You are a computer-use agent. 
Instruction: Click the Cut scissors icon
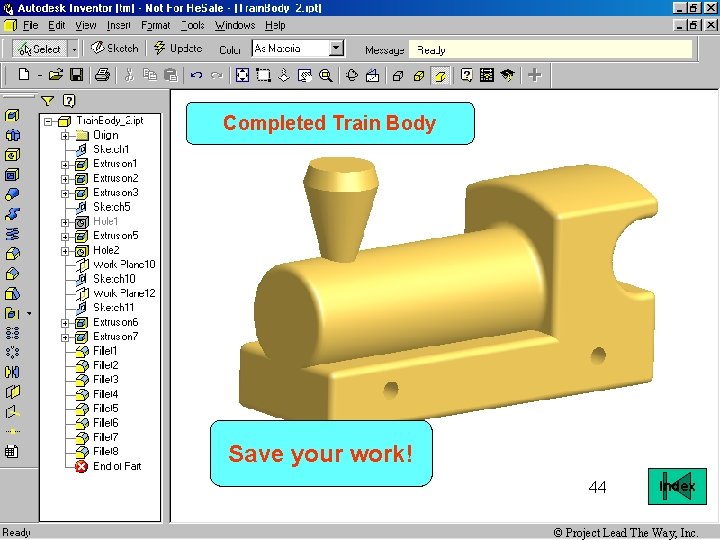(x=129, y=74)
